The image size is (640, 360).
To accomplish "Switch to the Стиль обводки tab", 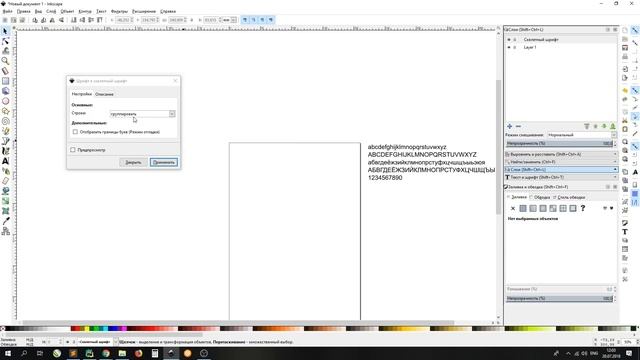I will point(570,197).
